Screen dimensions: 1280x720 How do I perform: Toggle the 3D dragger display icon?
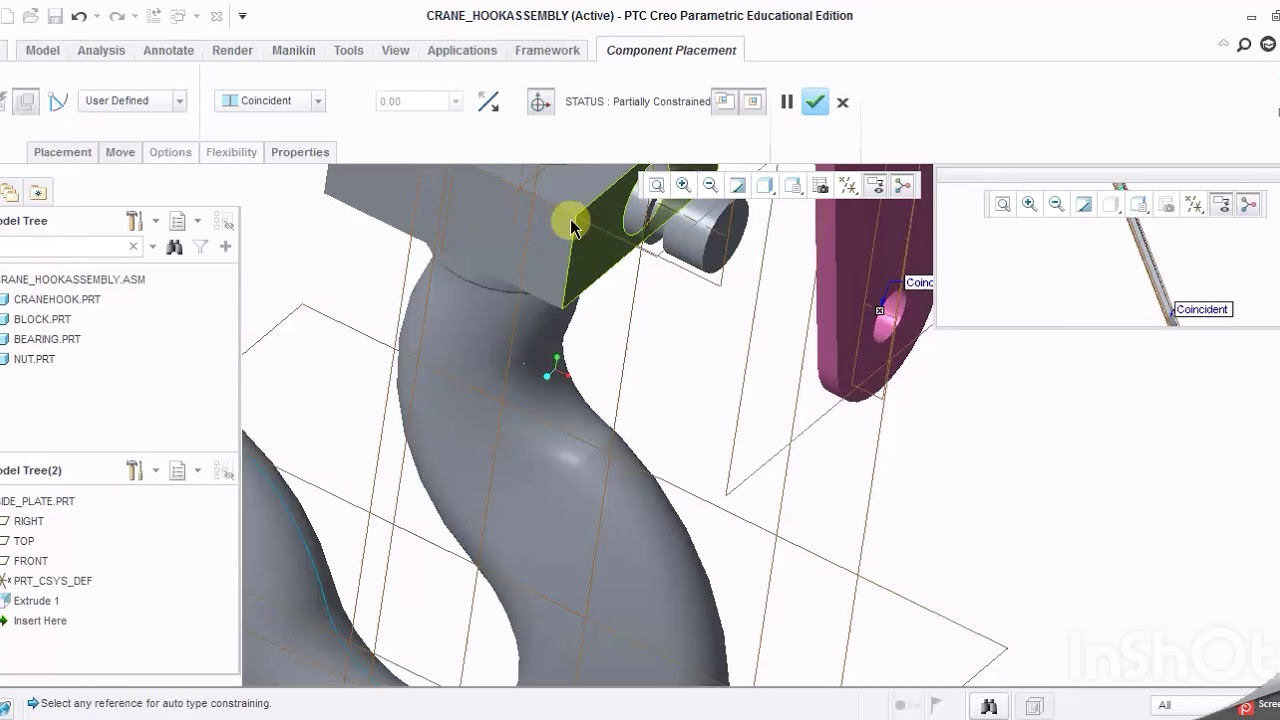(x=541, y=102)
